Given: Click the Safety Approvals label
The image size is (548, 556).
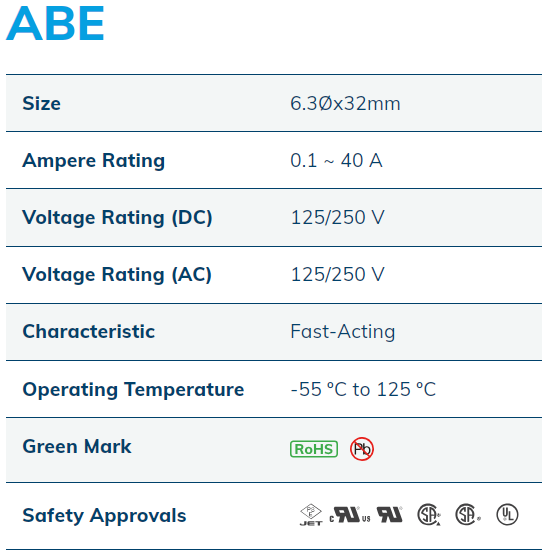Looking at the screenshot, I should click(x=104, y=516).
